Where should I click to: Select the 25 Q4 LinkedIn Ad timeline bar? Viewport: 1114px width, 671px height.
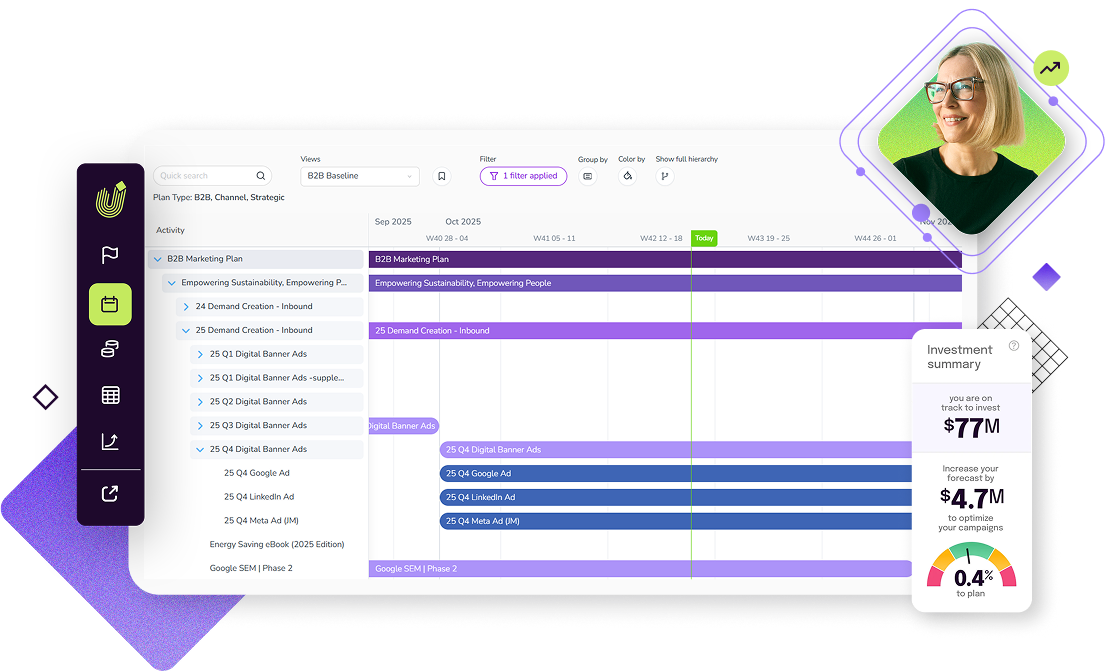(x=675, y=497)
